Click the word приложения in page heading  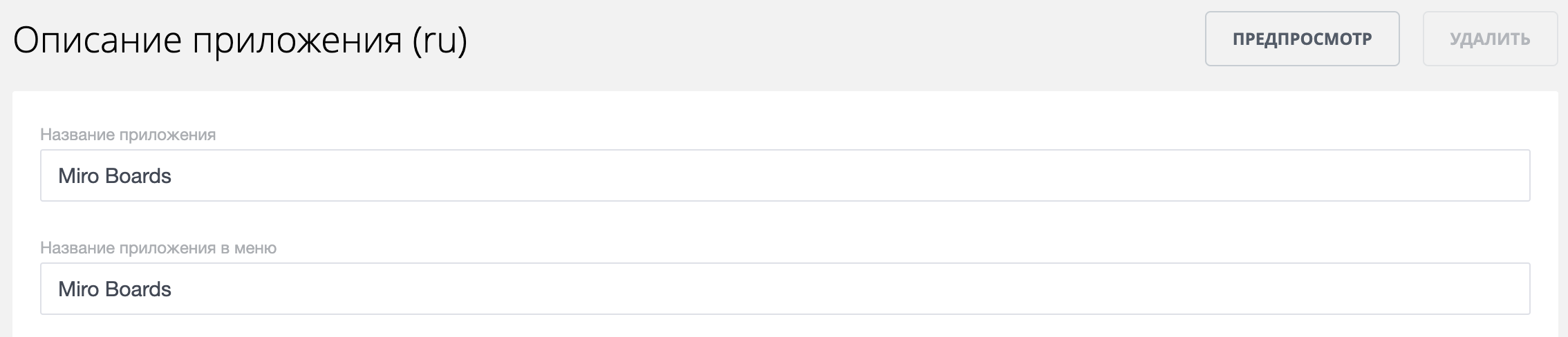point(297,40)
